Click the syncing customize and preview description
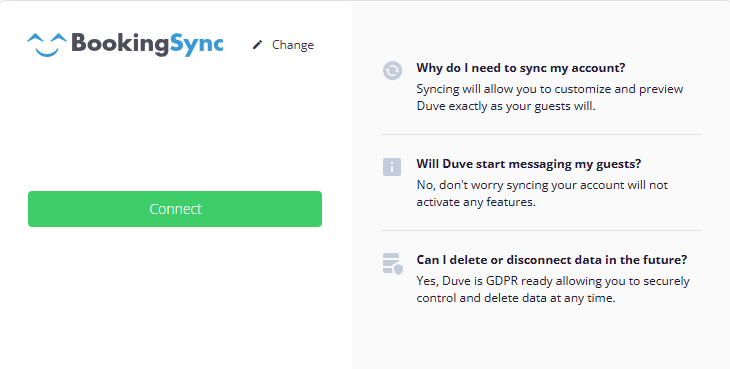The width and height of the screenshot is (730, 369). [x=550, y=98]
